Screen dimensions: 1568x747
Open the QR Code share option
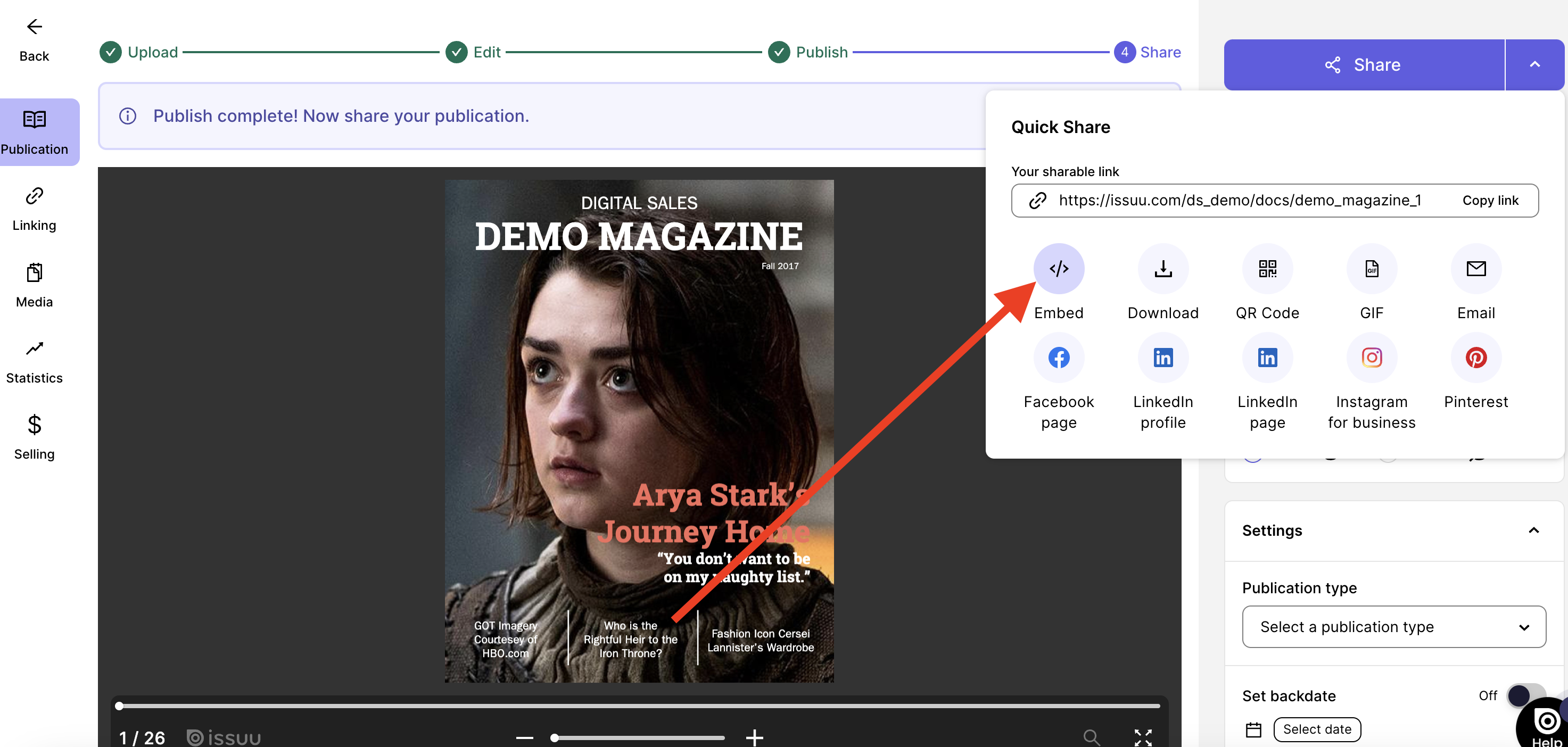coord(1267,268)
